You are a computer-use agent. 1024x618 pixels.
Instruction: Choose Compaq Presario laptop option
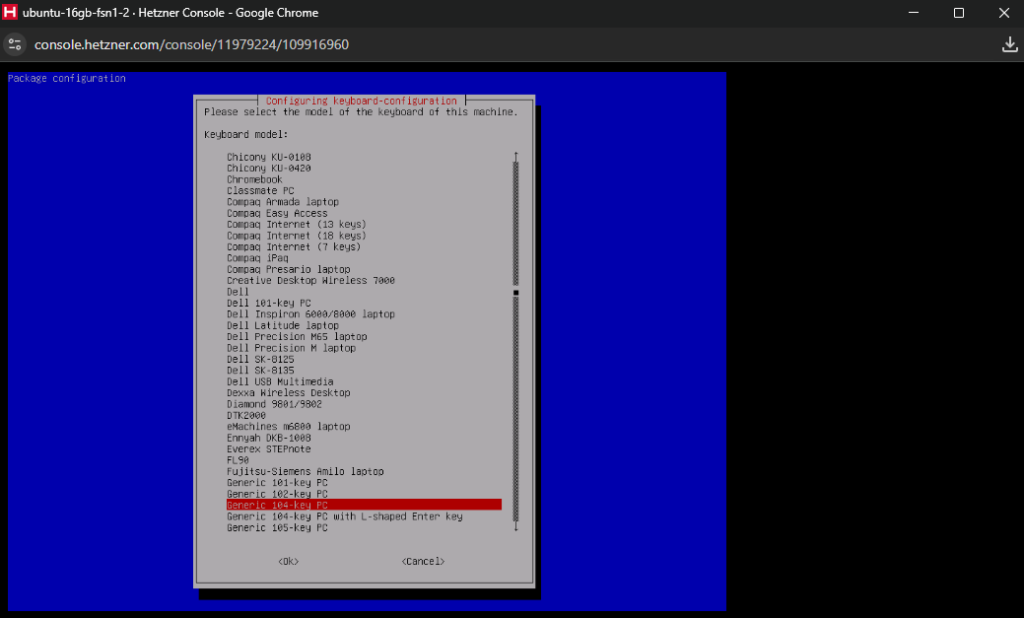point(288,270)
